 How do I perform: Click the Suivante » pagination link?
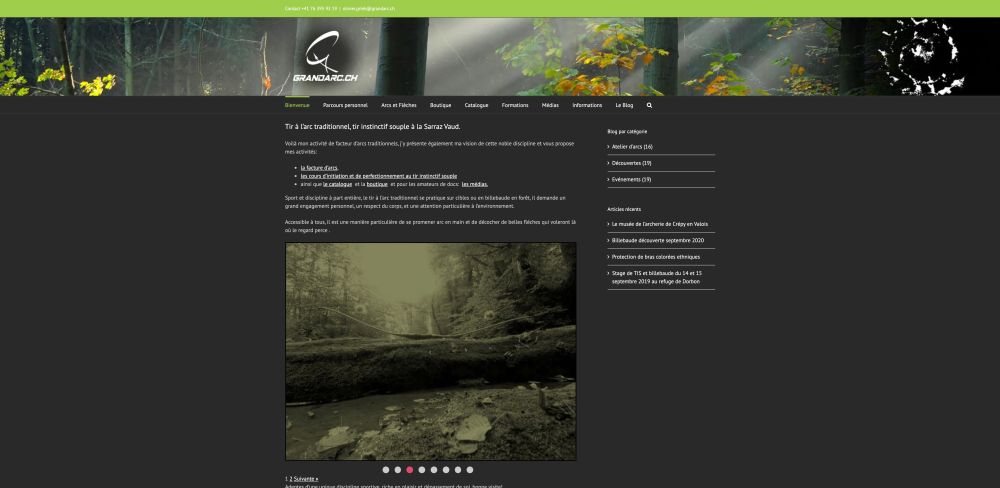coord(306,479)
